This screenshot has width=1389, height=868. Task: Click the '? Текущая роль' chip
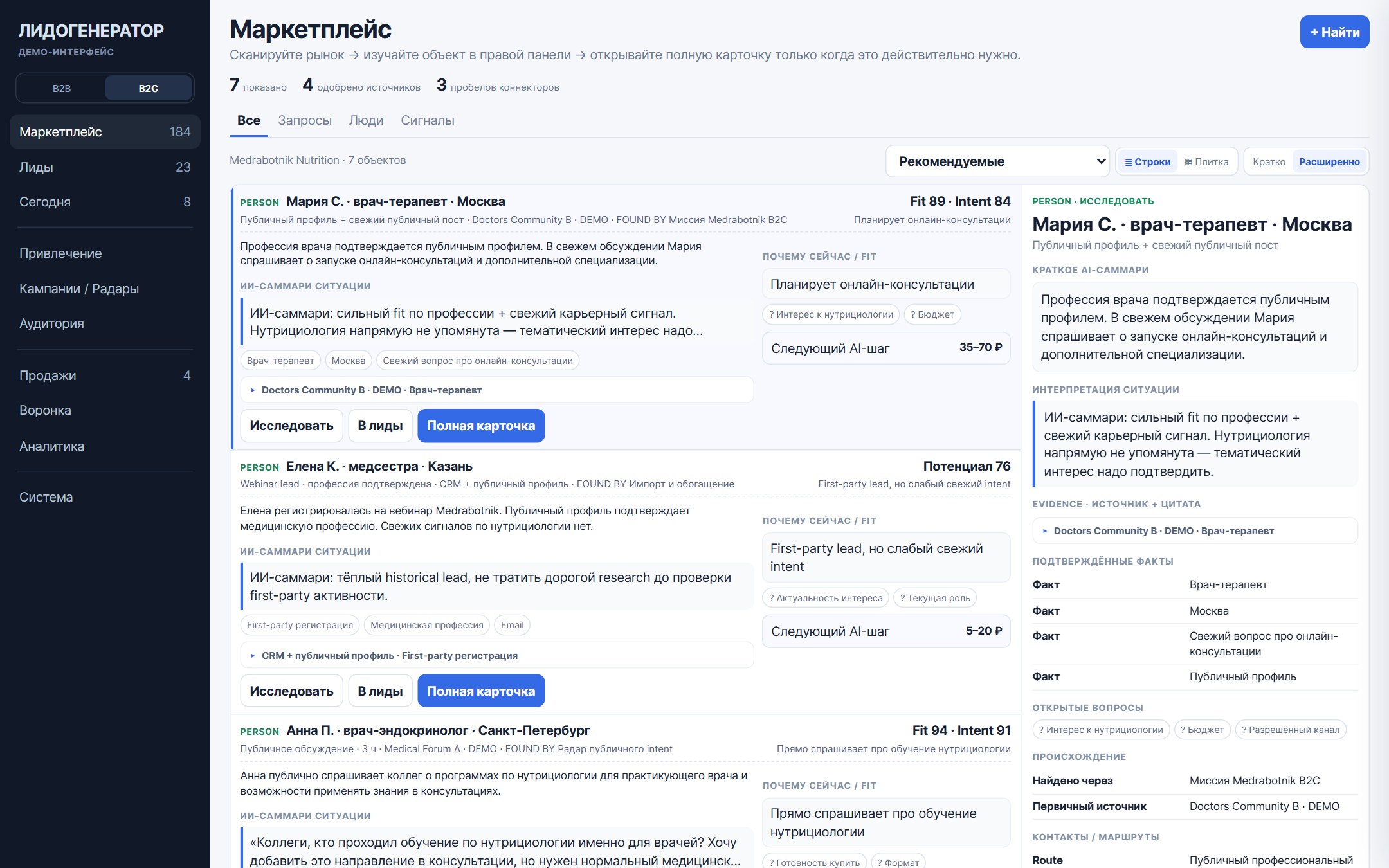point(934,598)
